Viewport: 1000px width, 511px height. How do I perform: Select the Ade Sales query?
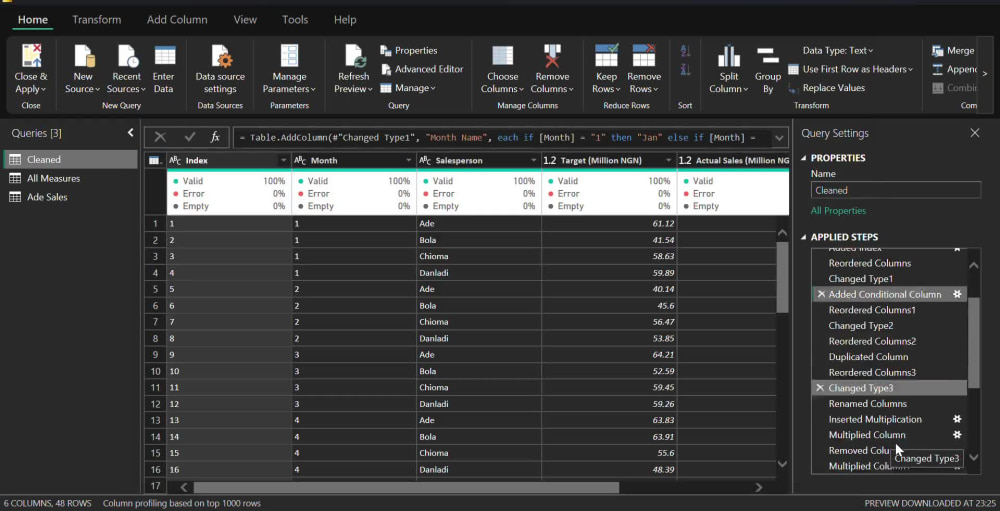(x=70, y=197)
